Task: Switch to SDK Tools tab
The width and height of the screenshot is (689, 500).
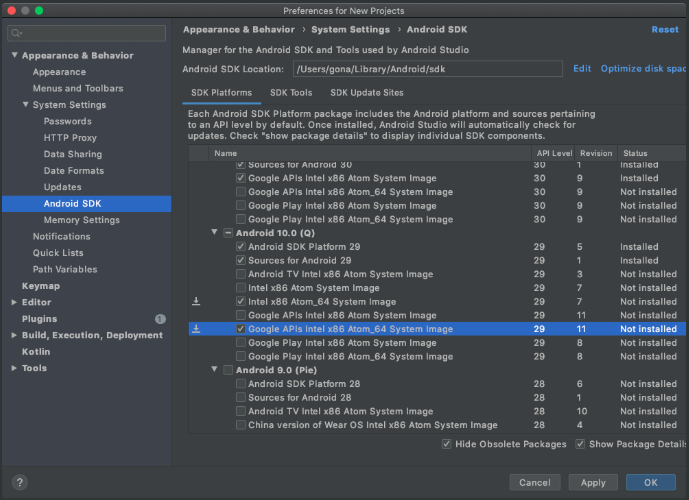Action: (x=291, y=93)
